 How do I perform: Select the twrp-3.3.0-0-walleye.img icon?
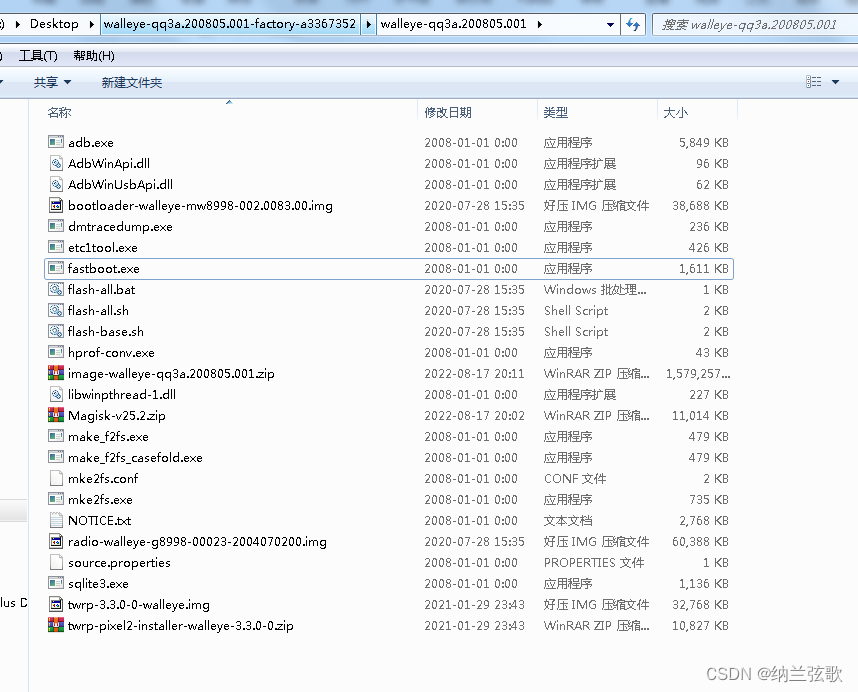coord(54,604)
